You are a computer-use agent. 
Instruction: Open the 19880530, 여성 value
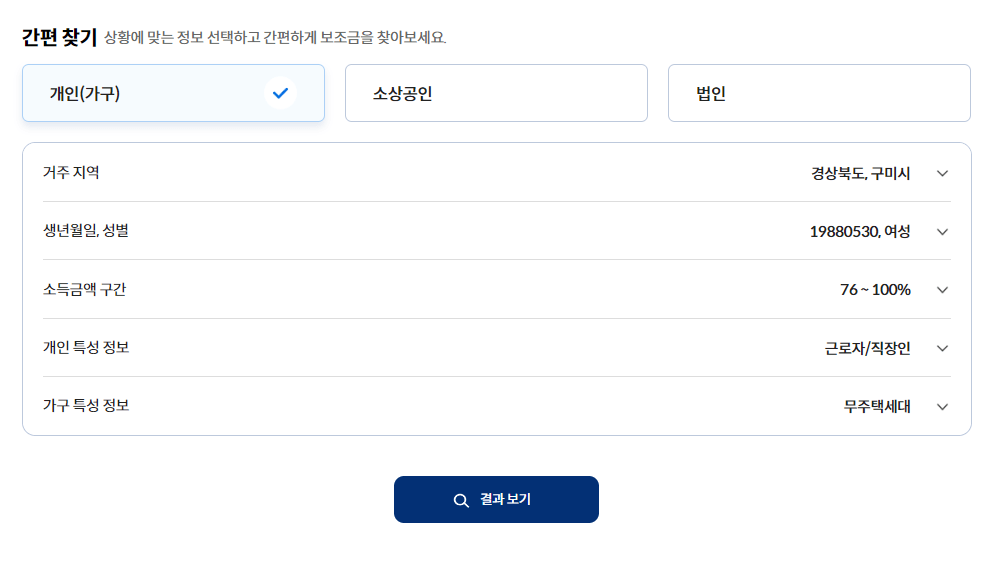pos(860,232)
